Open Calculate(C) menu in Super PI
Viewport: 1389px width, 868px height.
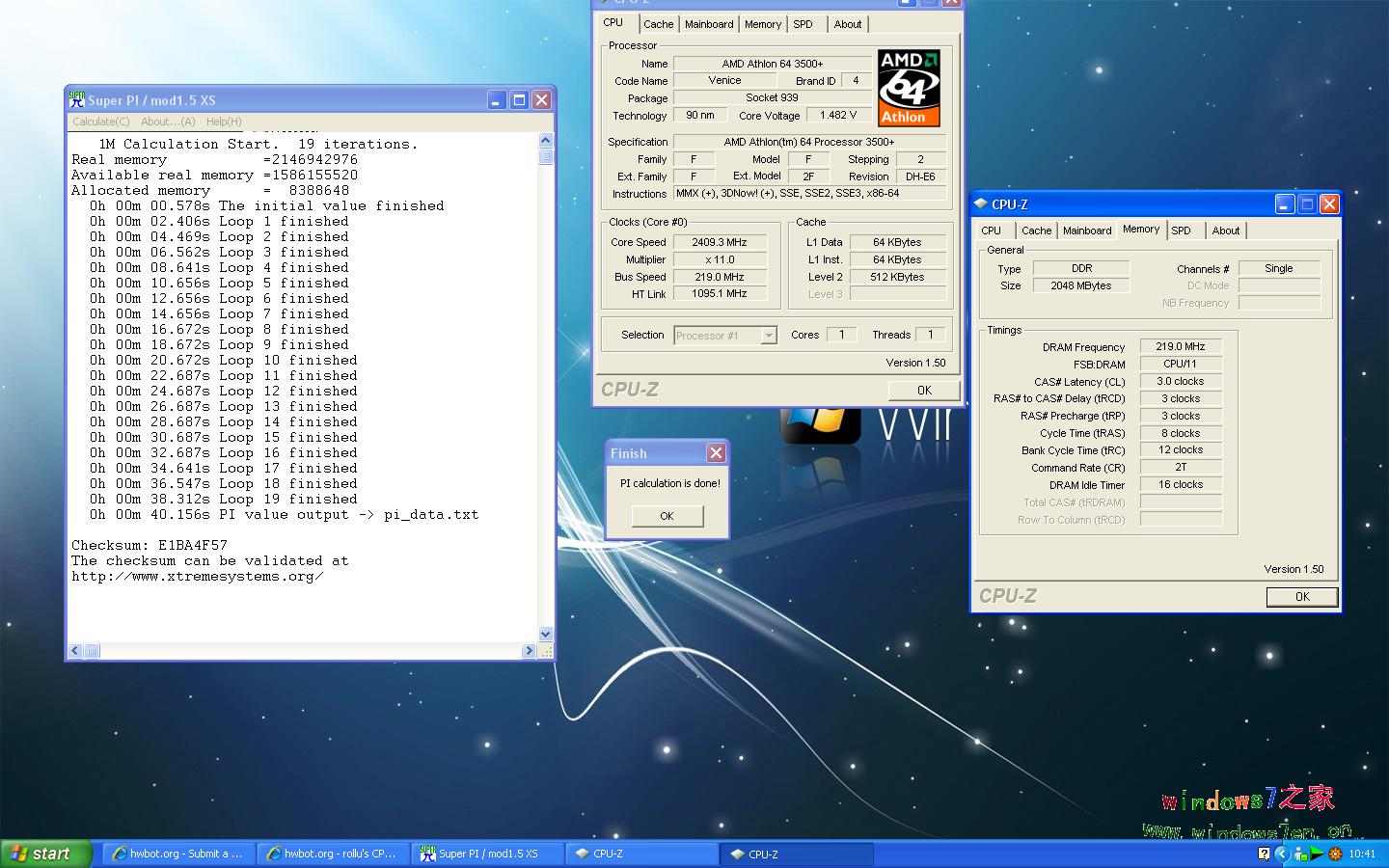[100, 122]
